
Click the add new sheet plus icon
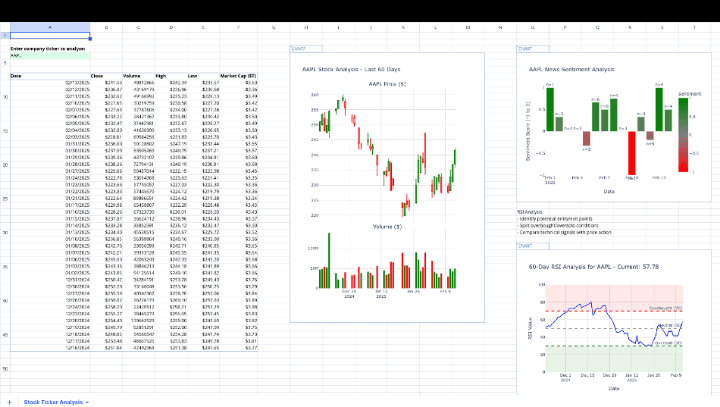point(9,402)
